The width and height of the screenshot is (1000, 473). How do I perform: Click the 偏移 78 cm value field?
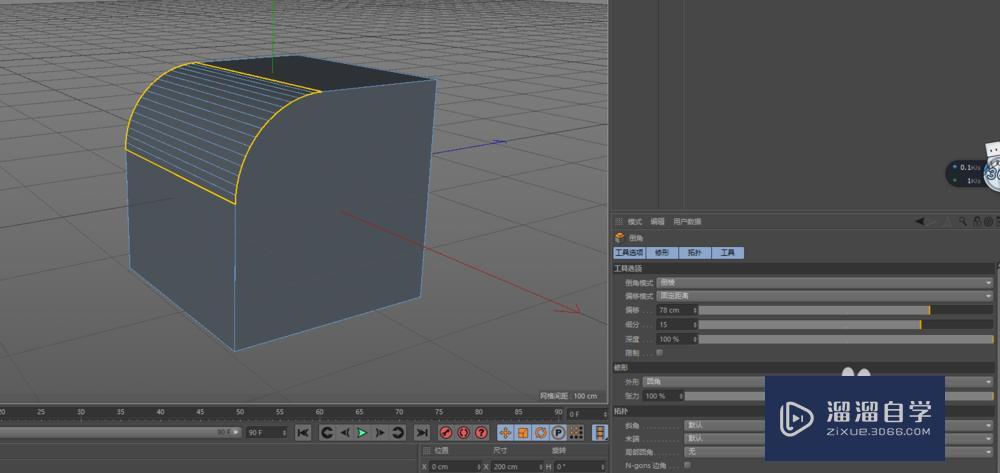tap(674, 310)
